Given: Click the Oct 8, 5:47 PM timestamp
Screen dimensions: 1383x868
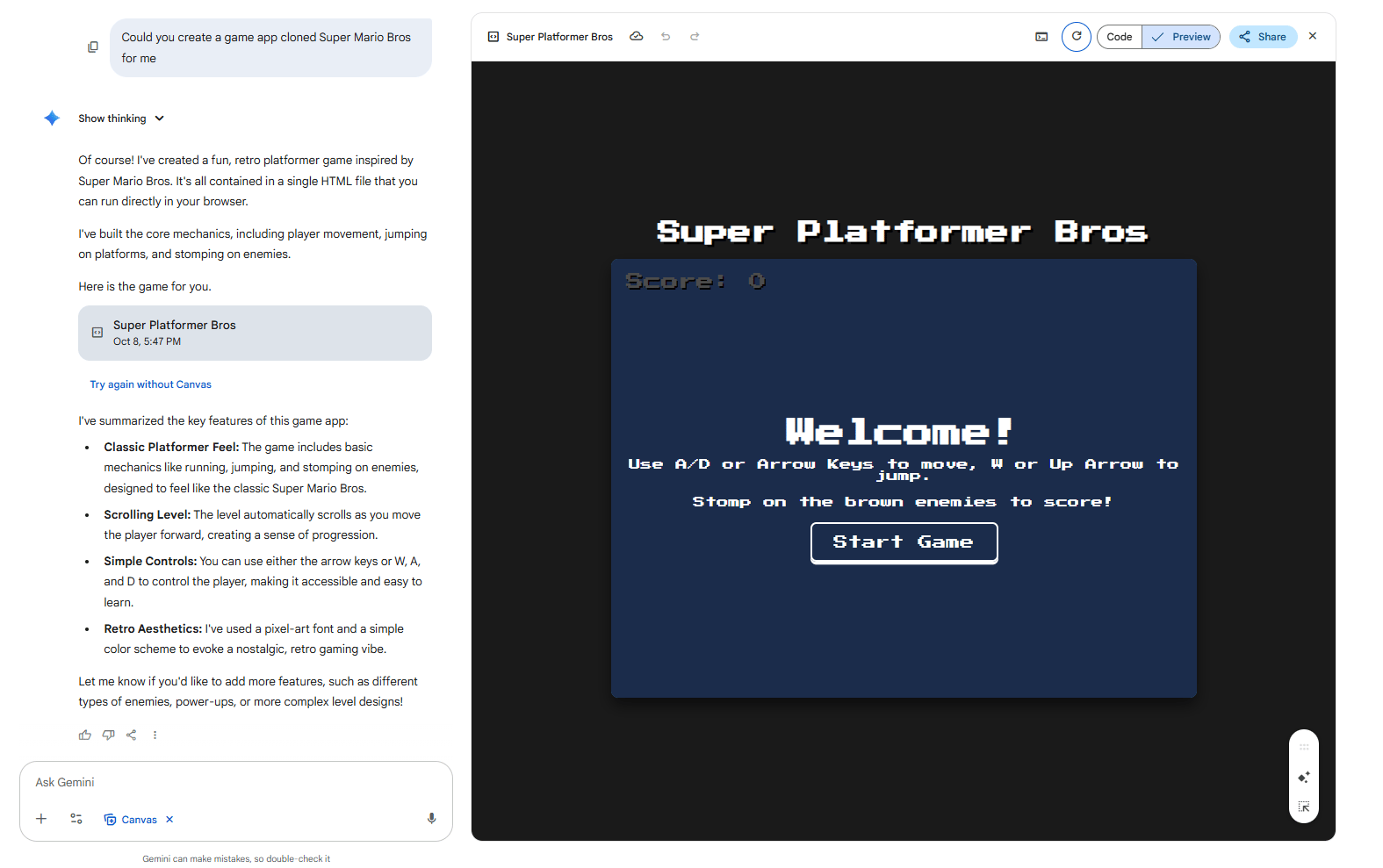Looking at the screenshot, I should coord(147,341).
